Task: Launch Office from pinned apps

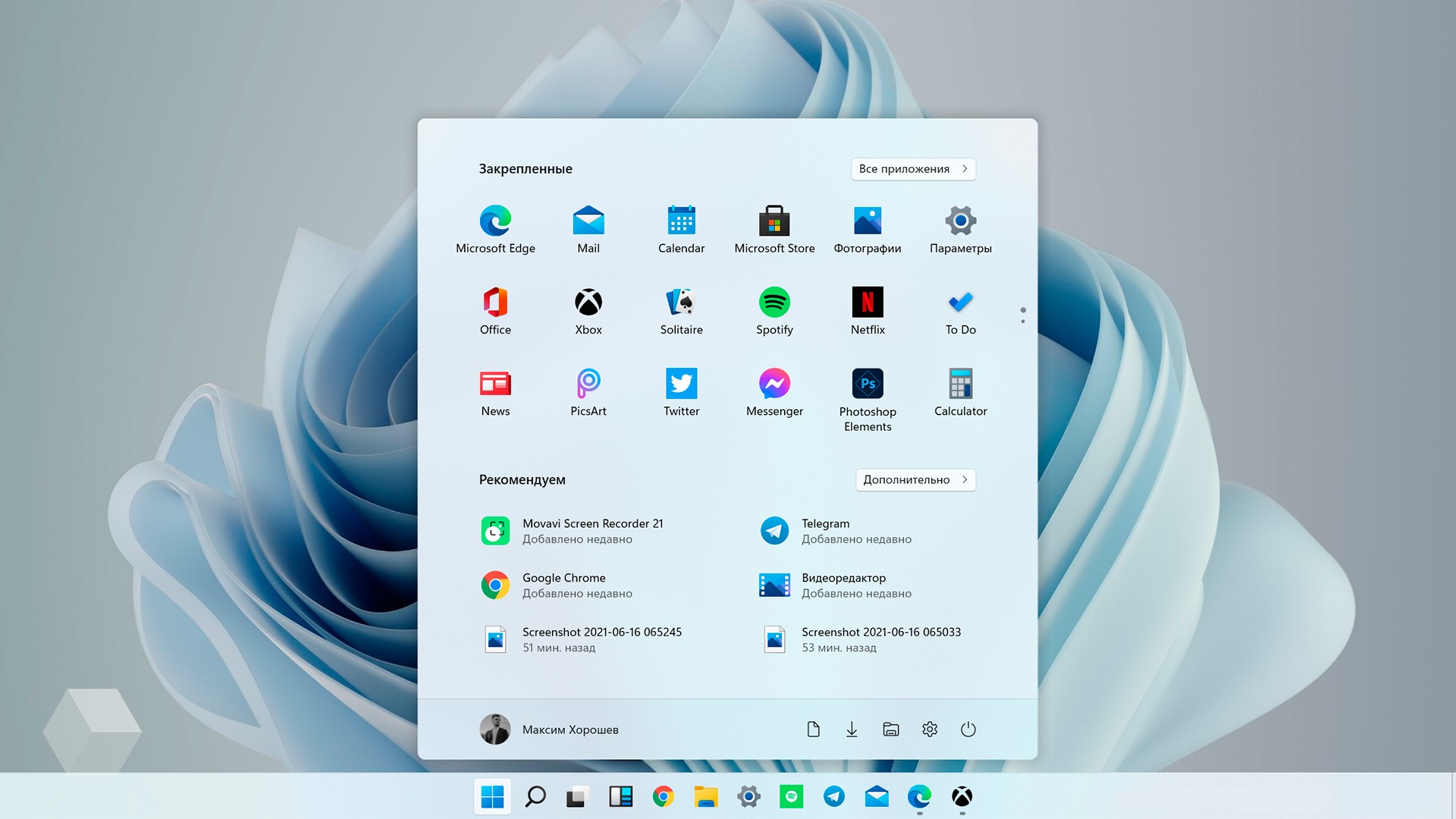Action: coord(495,311)
